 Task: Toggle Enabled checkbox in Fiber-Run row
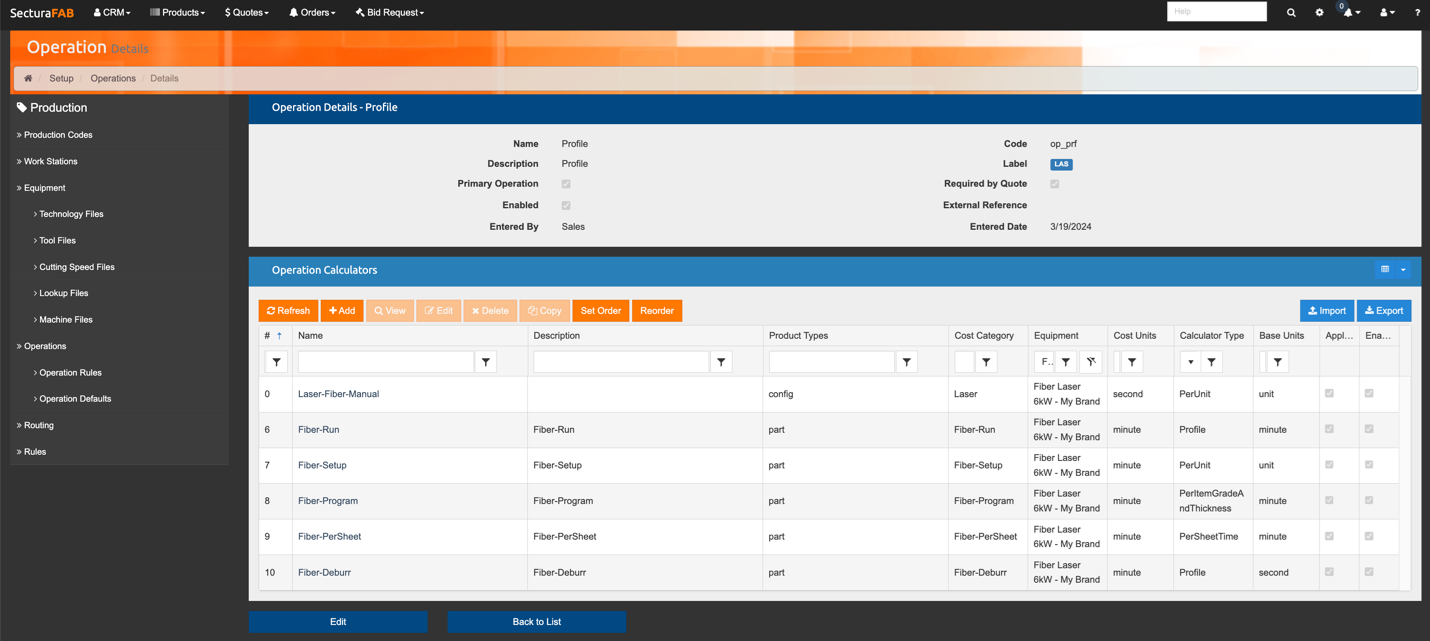[1369, 429]
